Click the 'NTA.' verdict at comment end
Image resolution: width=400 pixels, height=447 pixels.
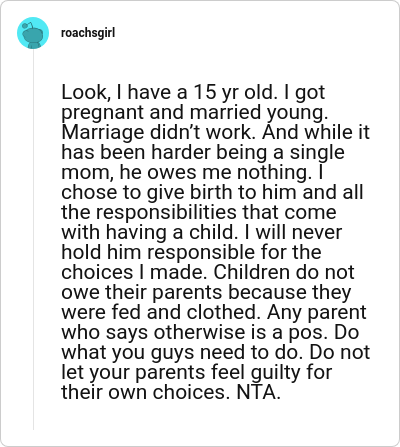[258, 392]
